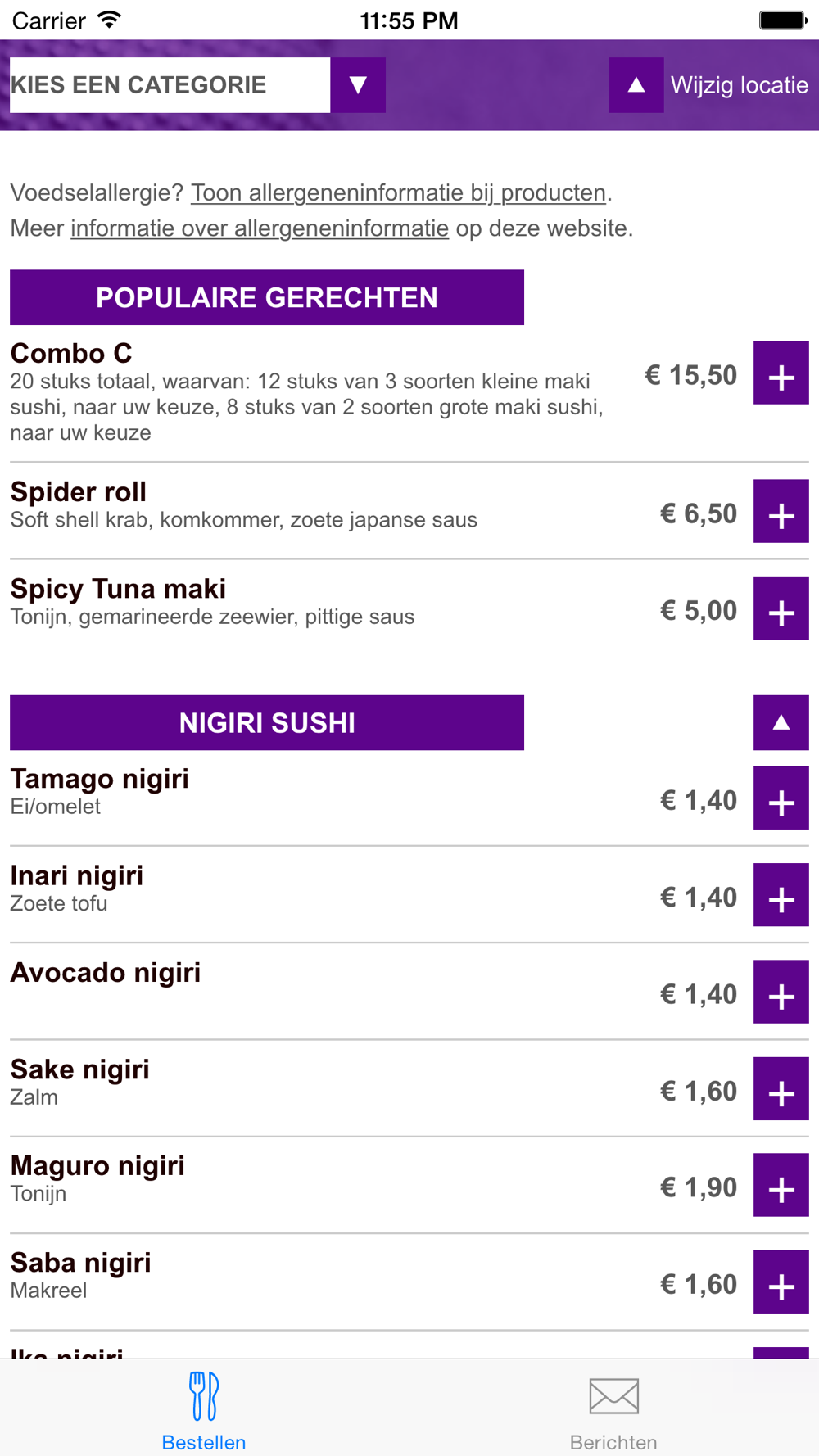
Task: Add Tamago nigiri using plus icon
Action: (781, 798)
